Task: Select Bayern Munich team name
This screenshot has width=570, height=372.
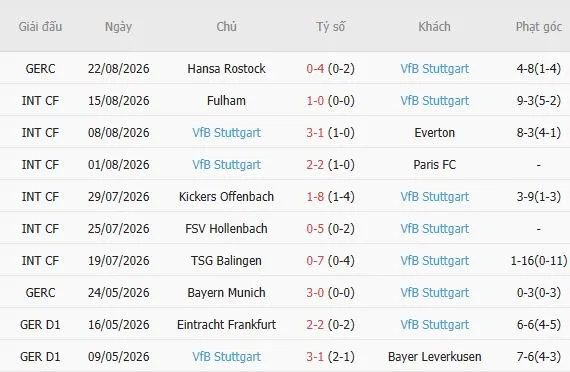Action: 226,293
